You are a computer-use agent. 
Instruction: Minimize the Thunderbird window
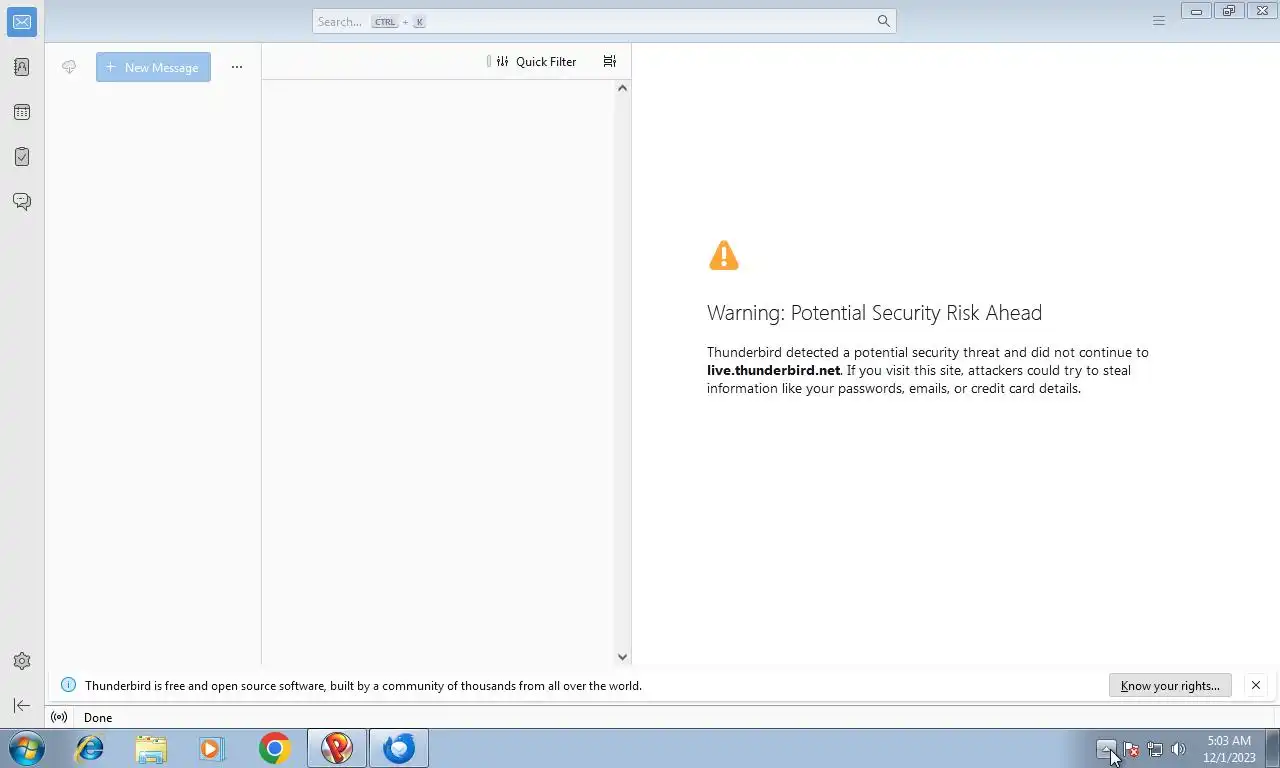(1196, 11)
